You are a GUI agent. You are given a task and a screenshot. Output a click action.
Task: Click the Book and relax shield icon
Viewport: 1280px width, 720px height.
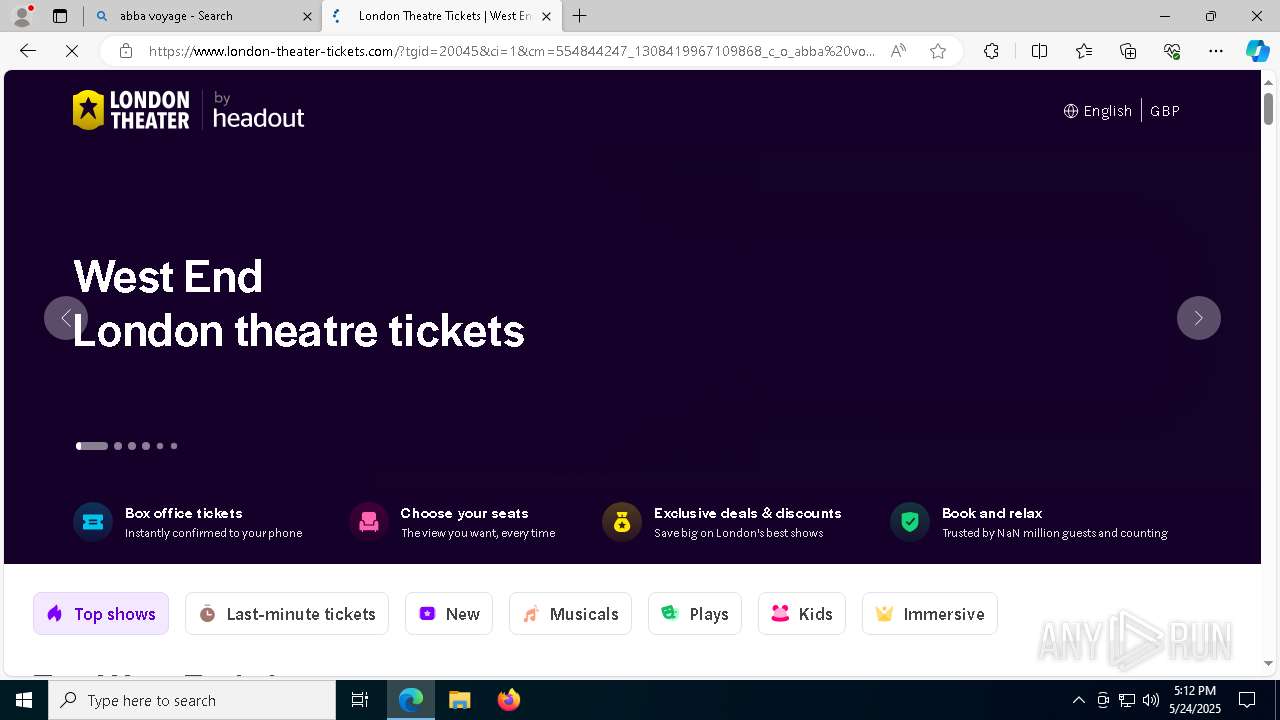tap(910, 522)
